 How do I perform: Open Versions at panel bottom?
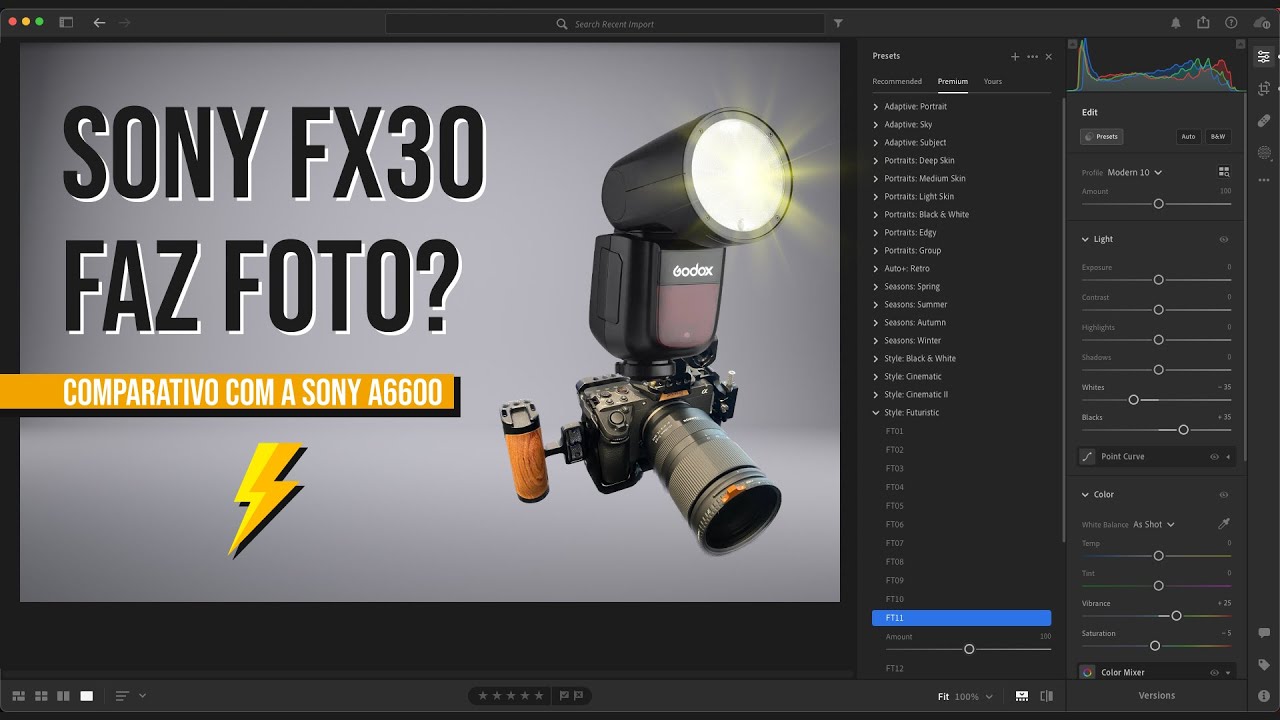pyautogui.click(x=1157, y=696)
